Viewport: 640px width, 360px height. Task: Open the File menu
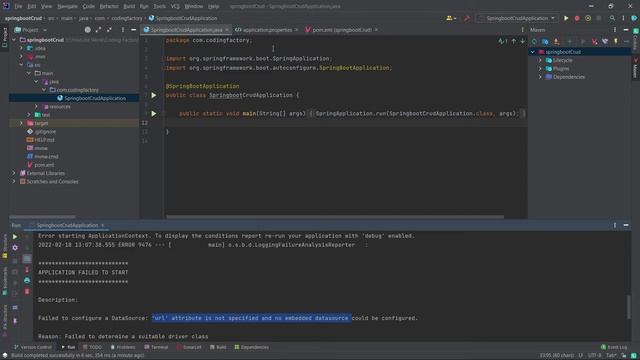pos(18,6)
